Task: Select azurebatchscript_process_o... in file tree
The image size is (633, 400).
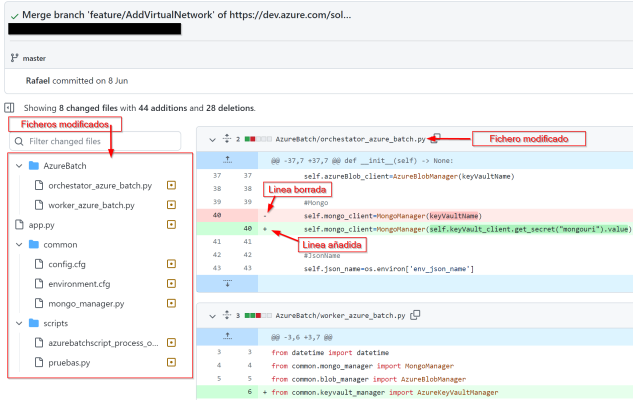Action: coord(103,343)
